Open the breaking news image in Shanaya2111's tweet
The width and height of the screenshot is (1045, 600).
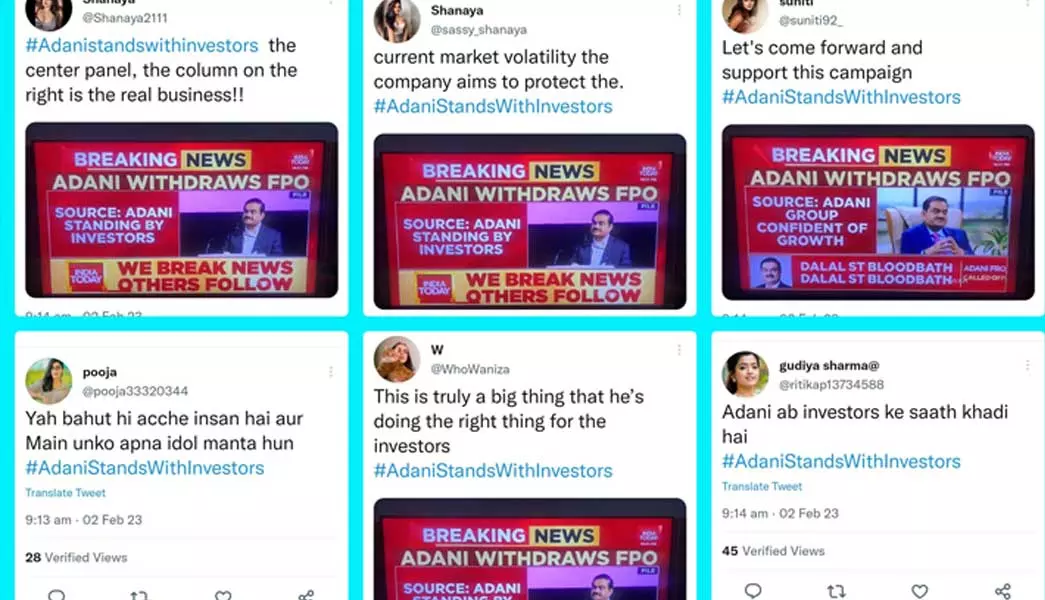[181, 210]
